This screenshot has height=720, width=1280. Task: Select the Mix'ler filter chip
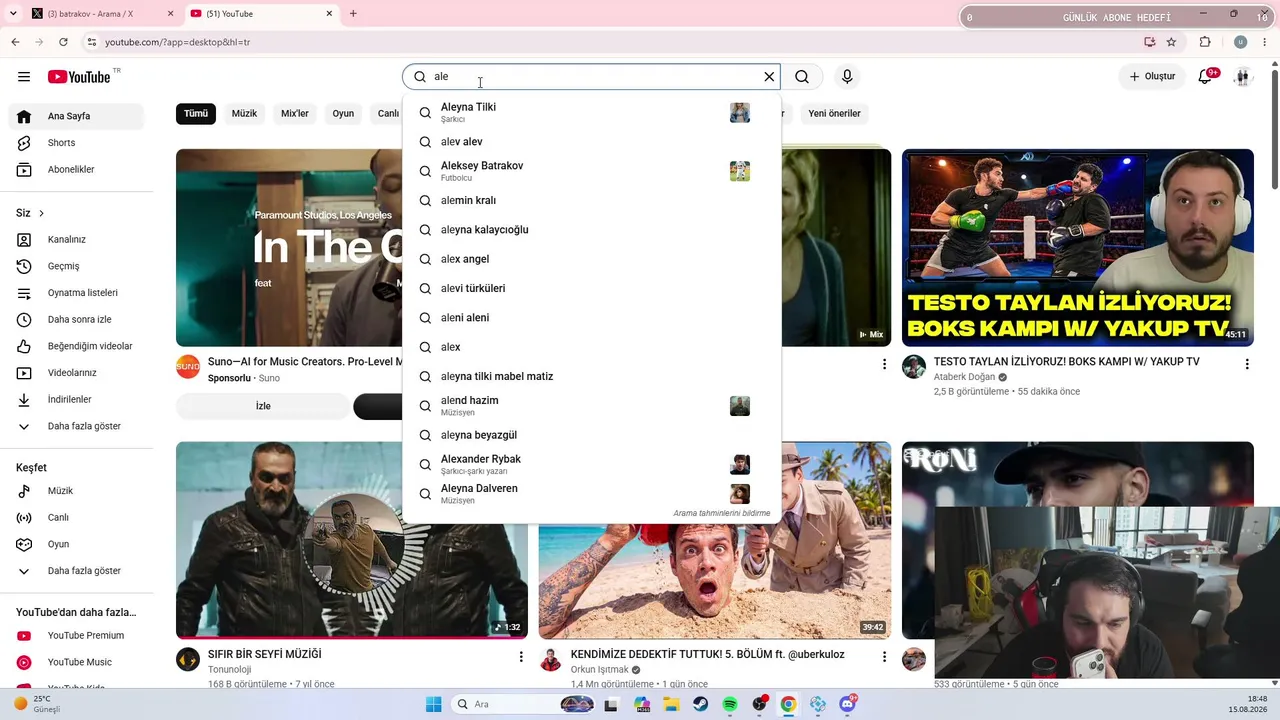295,114
